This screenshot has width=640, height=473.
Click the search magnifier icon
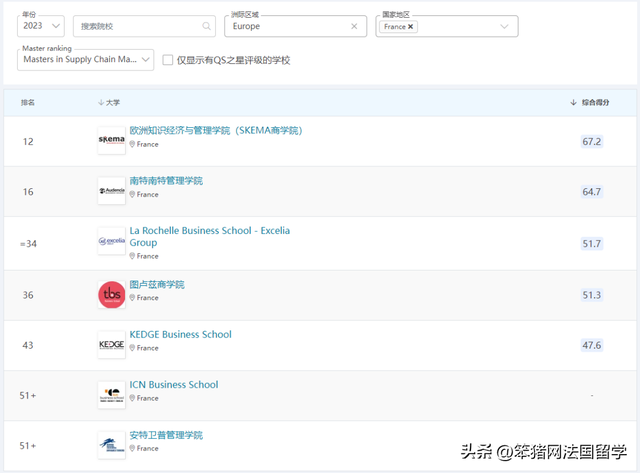(207, 26)
